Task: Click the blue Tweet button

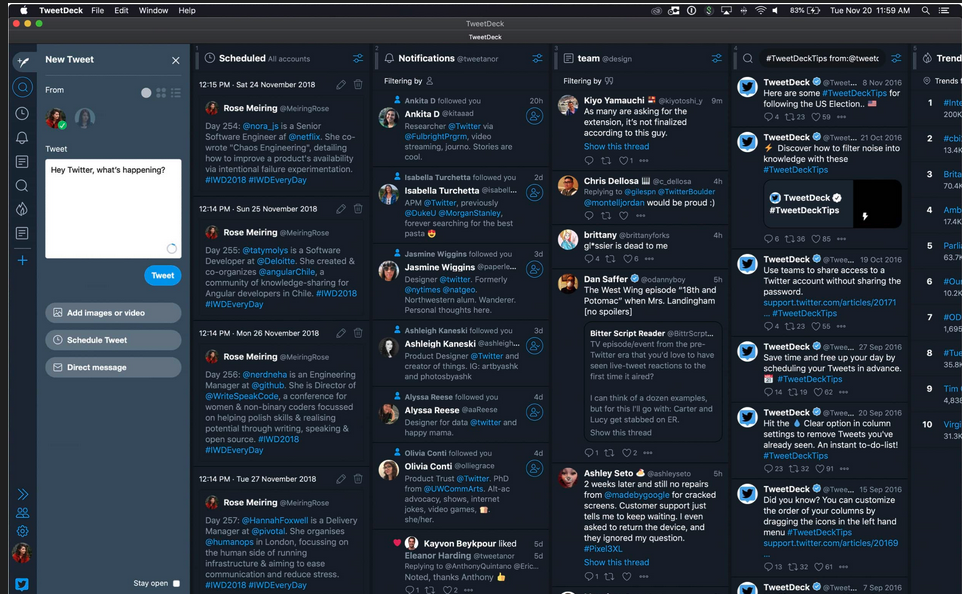Action: tap(163, 276)
